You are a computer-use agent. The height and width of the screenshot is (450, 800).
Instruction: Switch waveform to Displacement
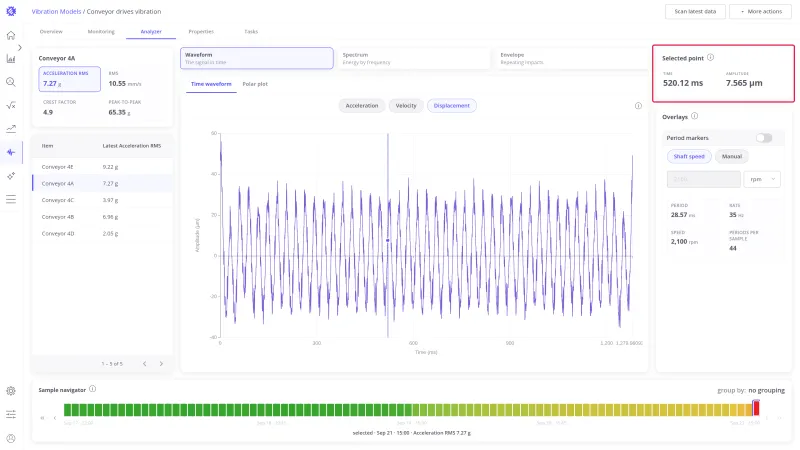click(452, 106)
